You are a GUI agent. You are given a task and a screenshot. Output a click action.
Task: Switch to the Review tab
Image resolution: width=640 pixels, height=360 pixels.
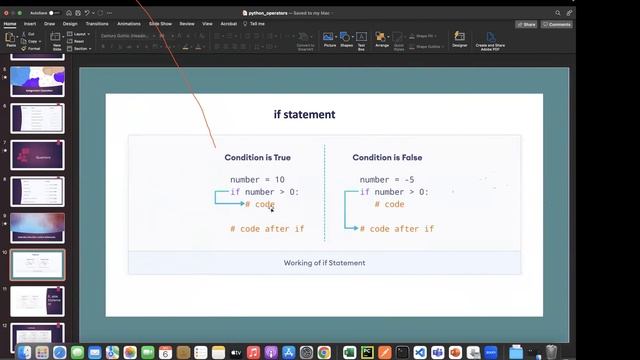click(187, 24)
